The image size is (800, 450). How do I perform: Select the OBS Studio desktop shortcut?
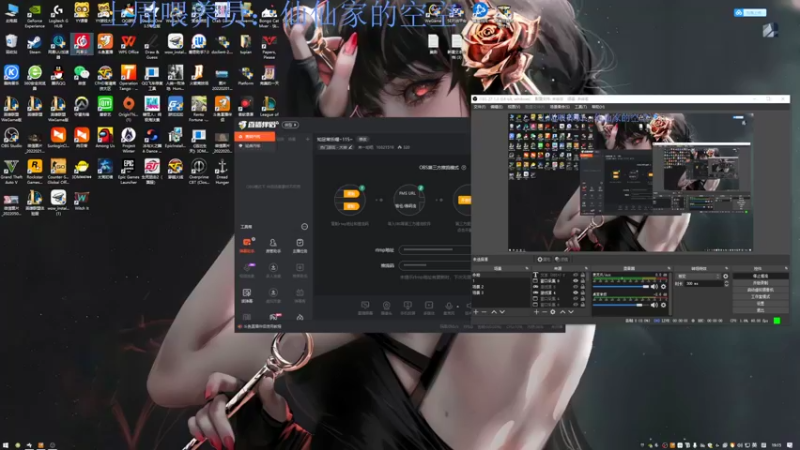coord(11,138)
